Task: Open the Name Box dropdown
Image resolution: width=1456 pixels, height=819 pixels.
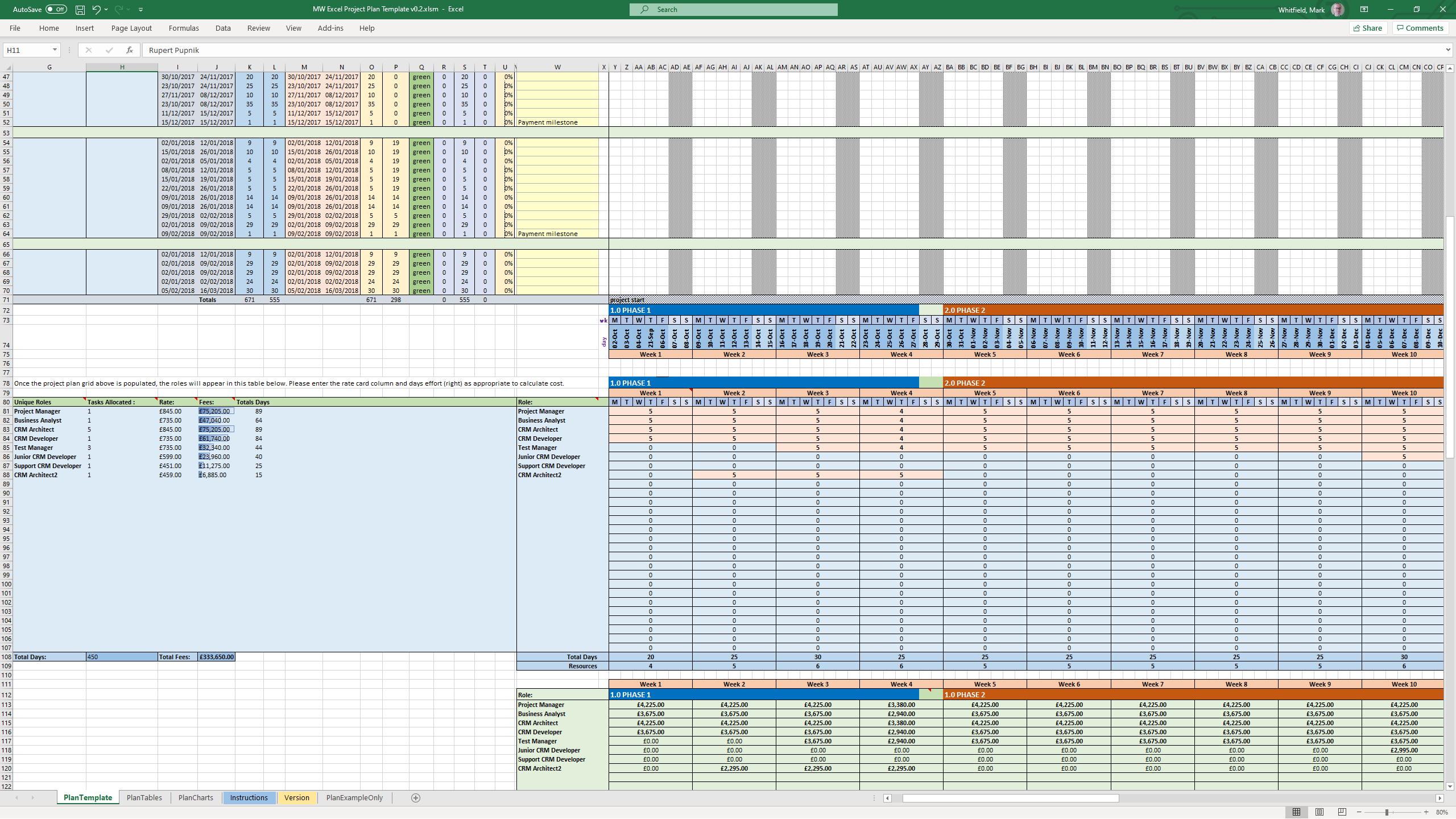Action: click(x=55, y=49)
